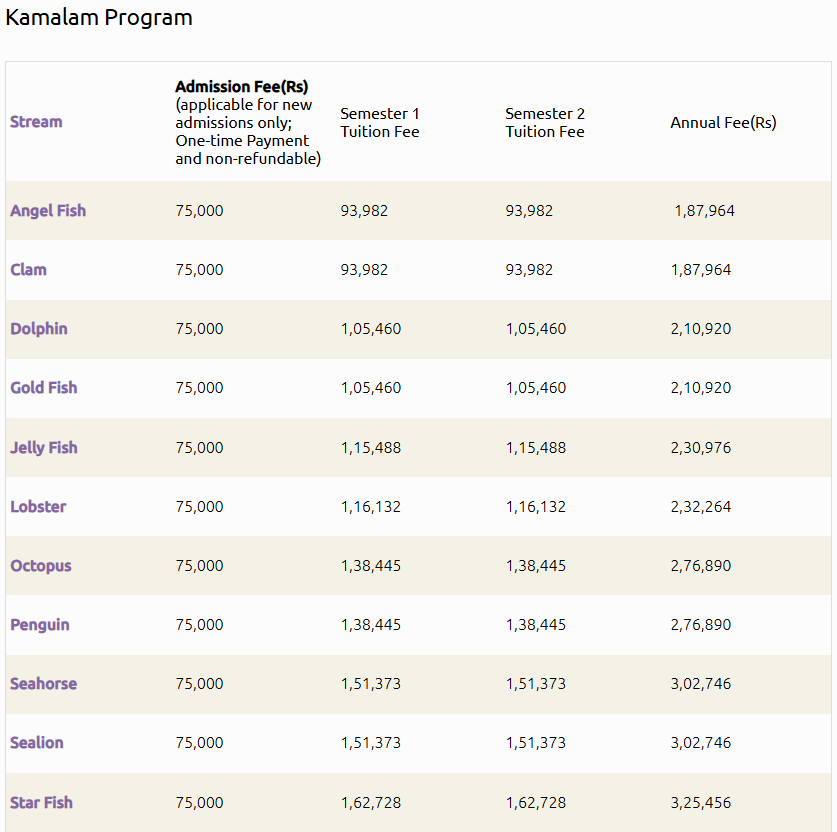Viewport: 837px width, 832px height.
Task: Click Jelly Fish annual fee 2,30,976
Action: pyautogui.click(x=701, y=448)
